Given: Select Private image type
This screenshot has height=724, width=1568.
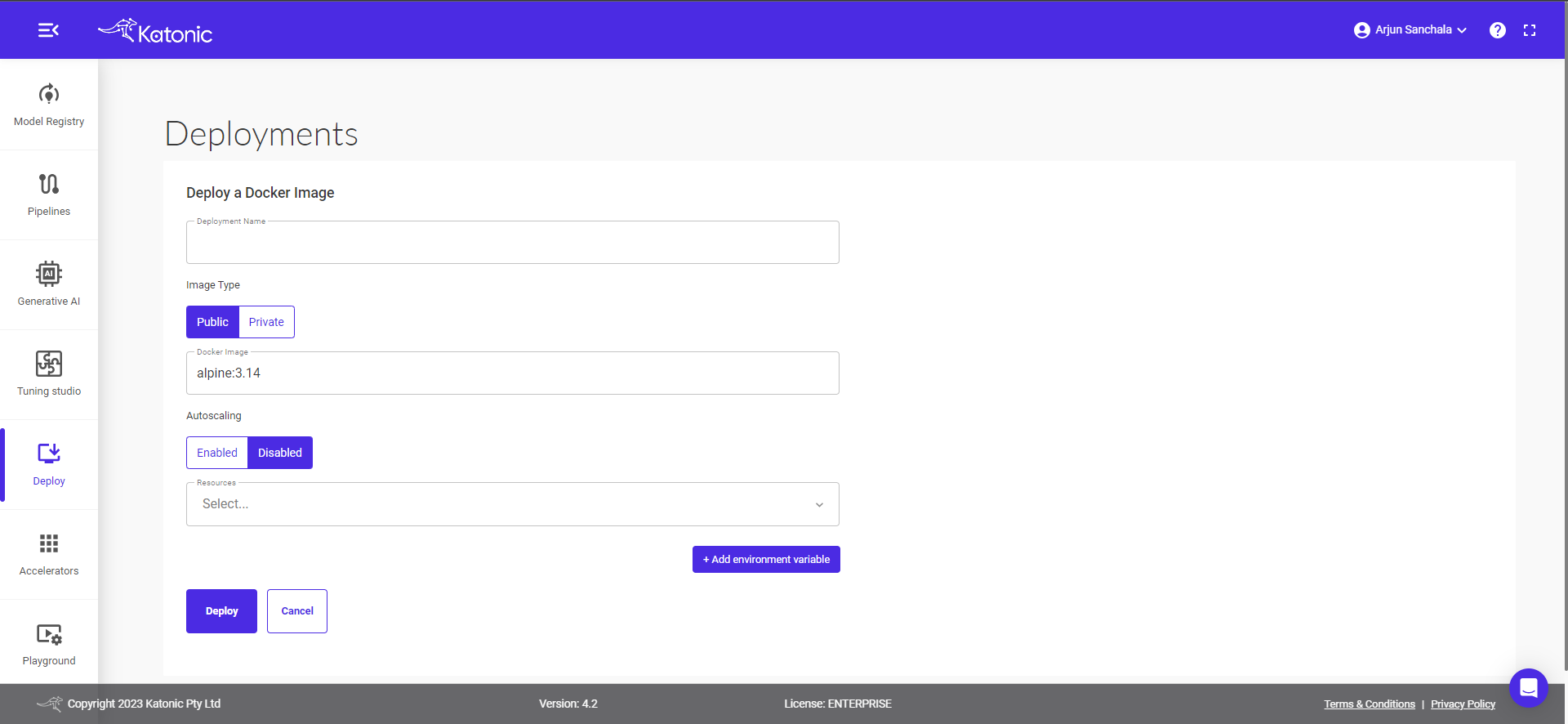Looking at the screenshot, I should pyautogui.click(x=266, y=322).
